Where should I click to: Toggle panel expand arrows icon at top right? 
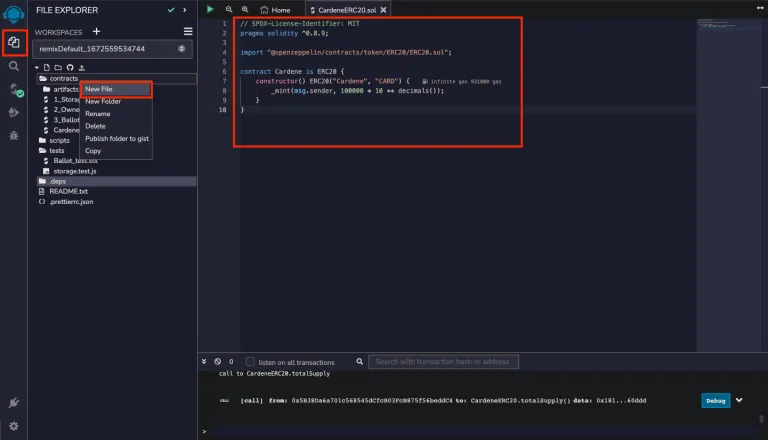coord(760,8)
